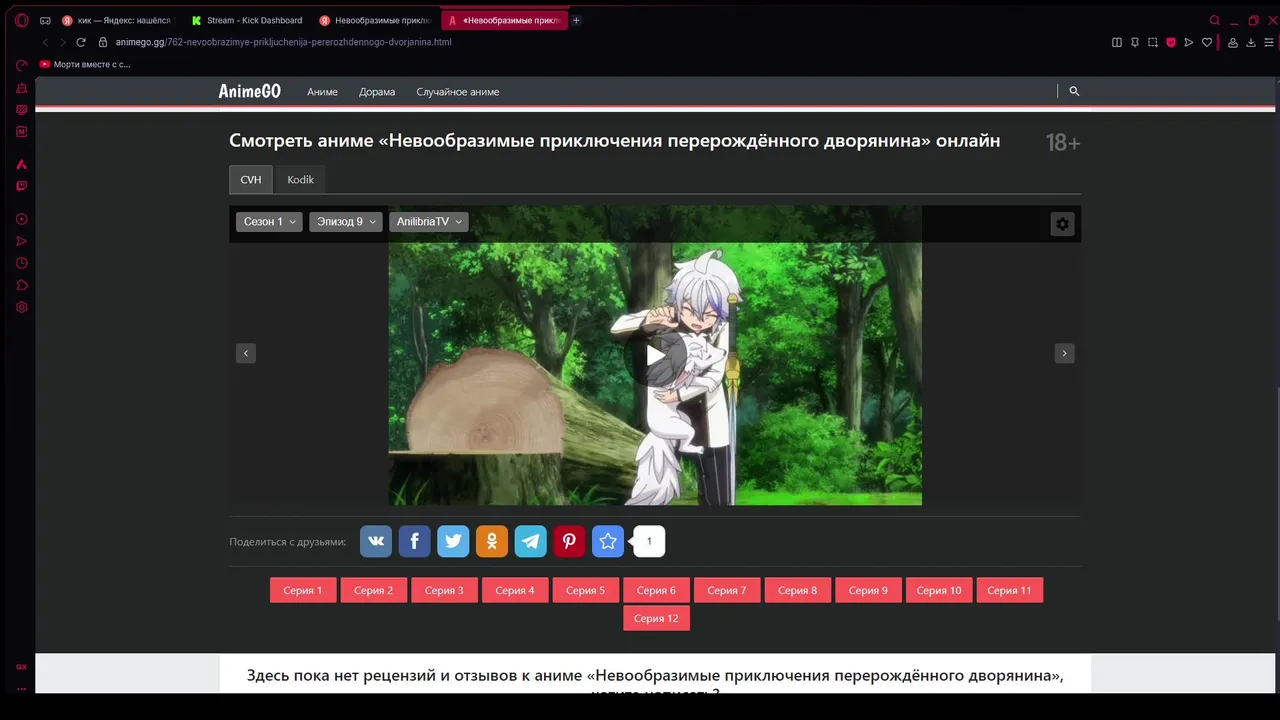
Task: Play the anime video
Action: tap(655, 355)
